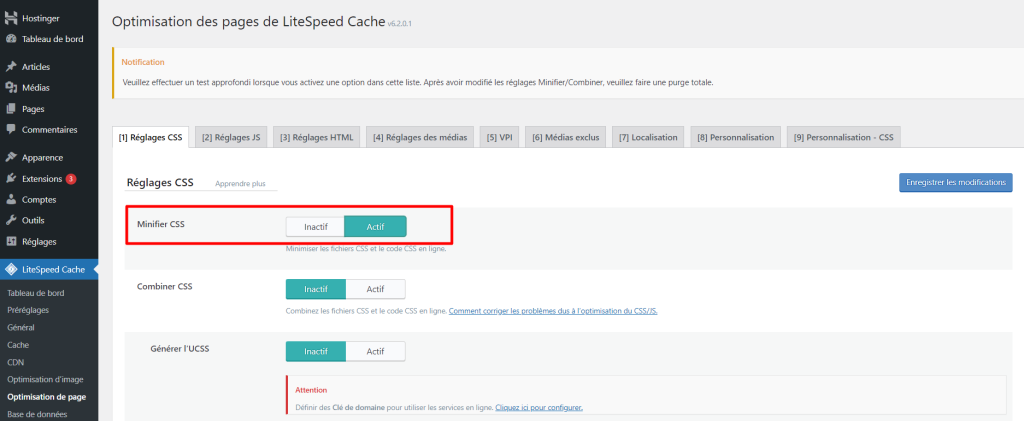This screenshot has width=1024, height=421.
Task: Open the [3] Réglages HTML tab
Action: 317,138
